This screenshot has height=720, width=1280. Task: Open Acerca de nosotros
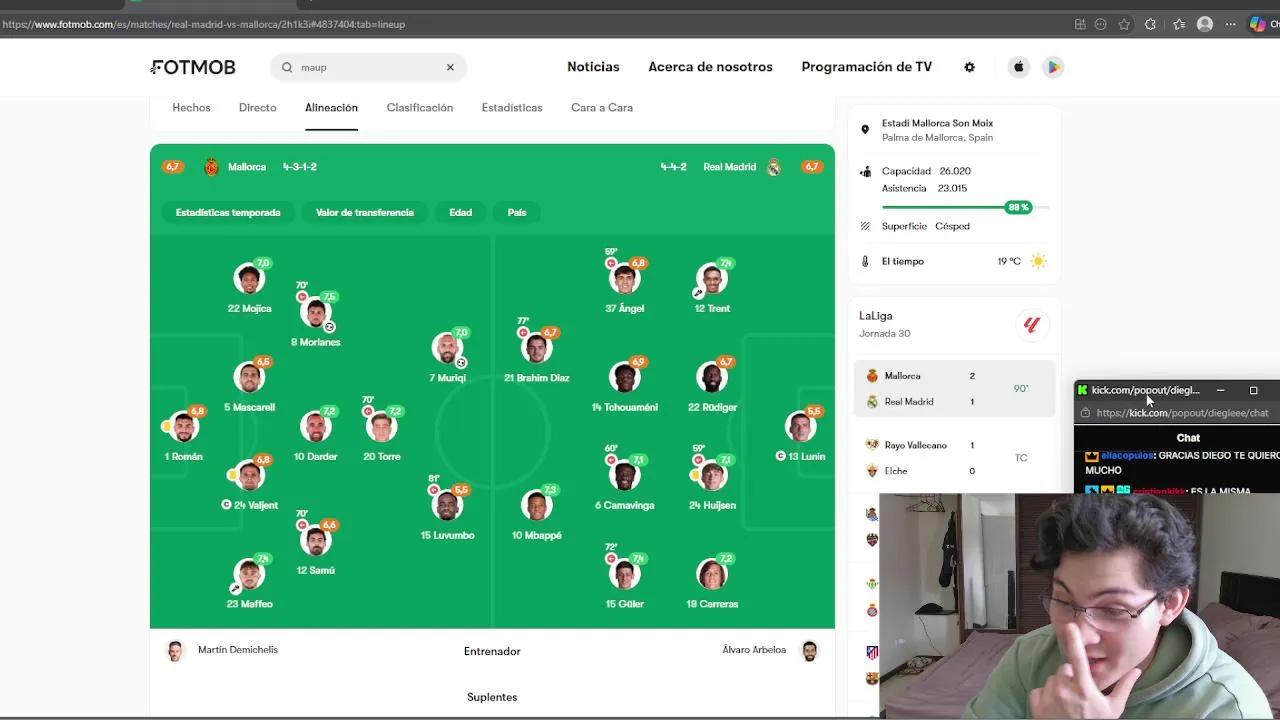(710, 67)
